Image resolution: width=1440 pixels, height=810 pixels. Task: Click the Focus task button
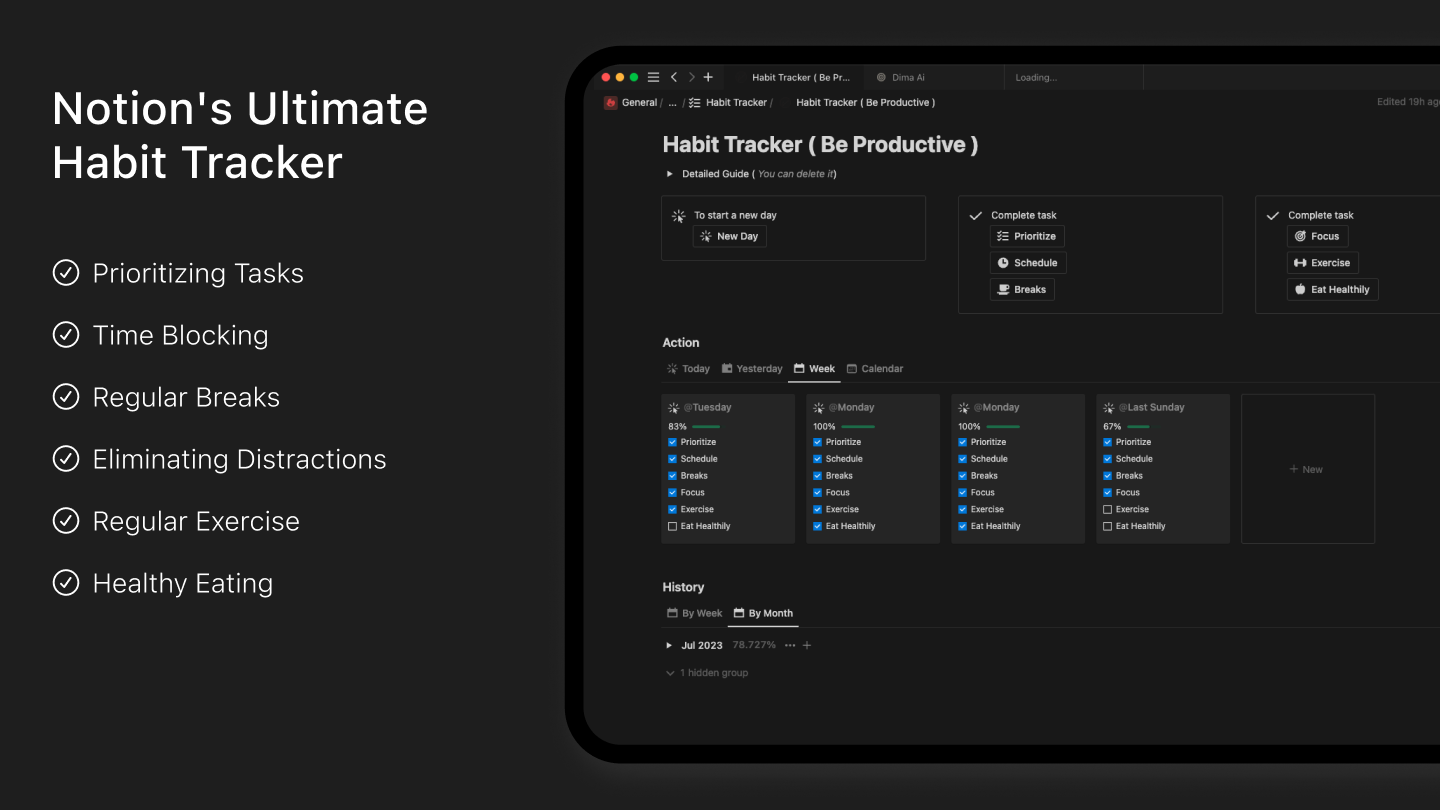point(1317,236)
